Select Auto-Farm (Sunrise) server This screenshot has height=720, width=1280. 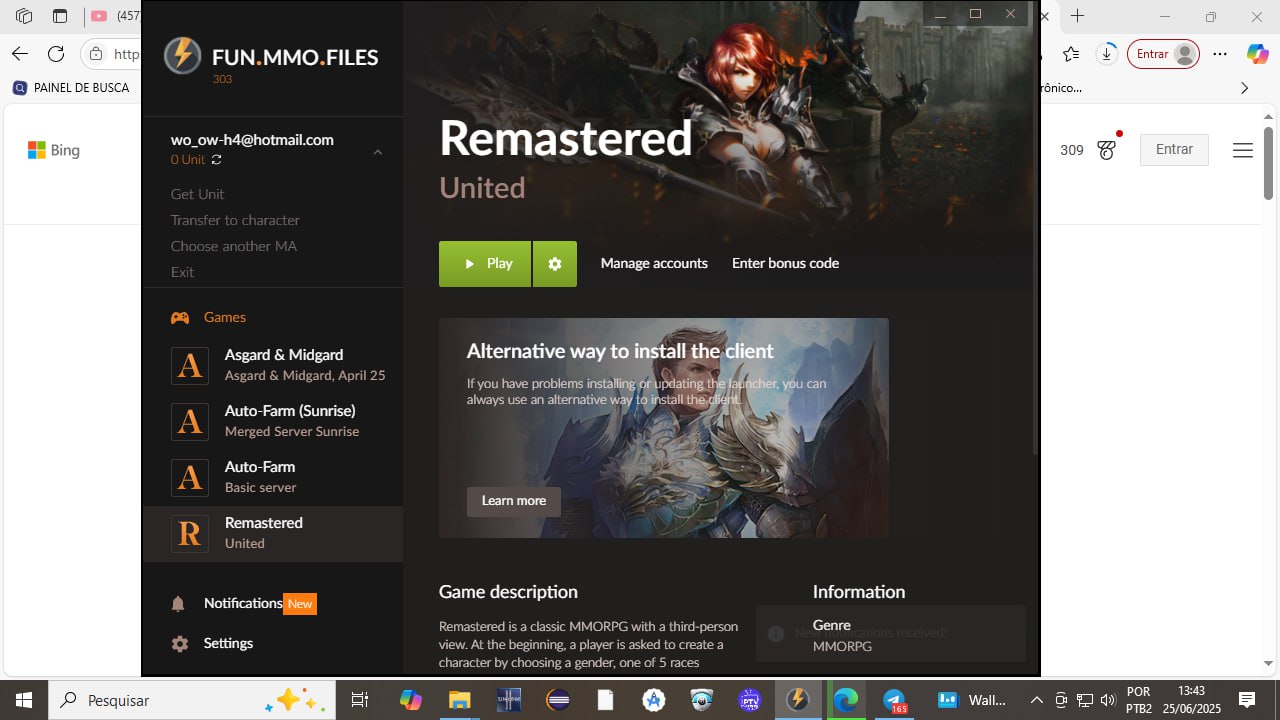(290, 421)
